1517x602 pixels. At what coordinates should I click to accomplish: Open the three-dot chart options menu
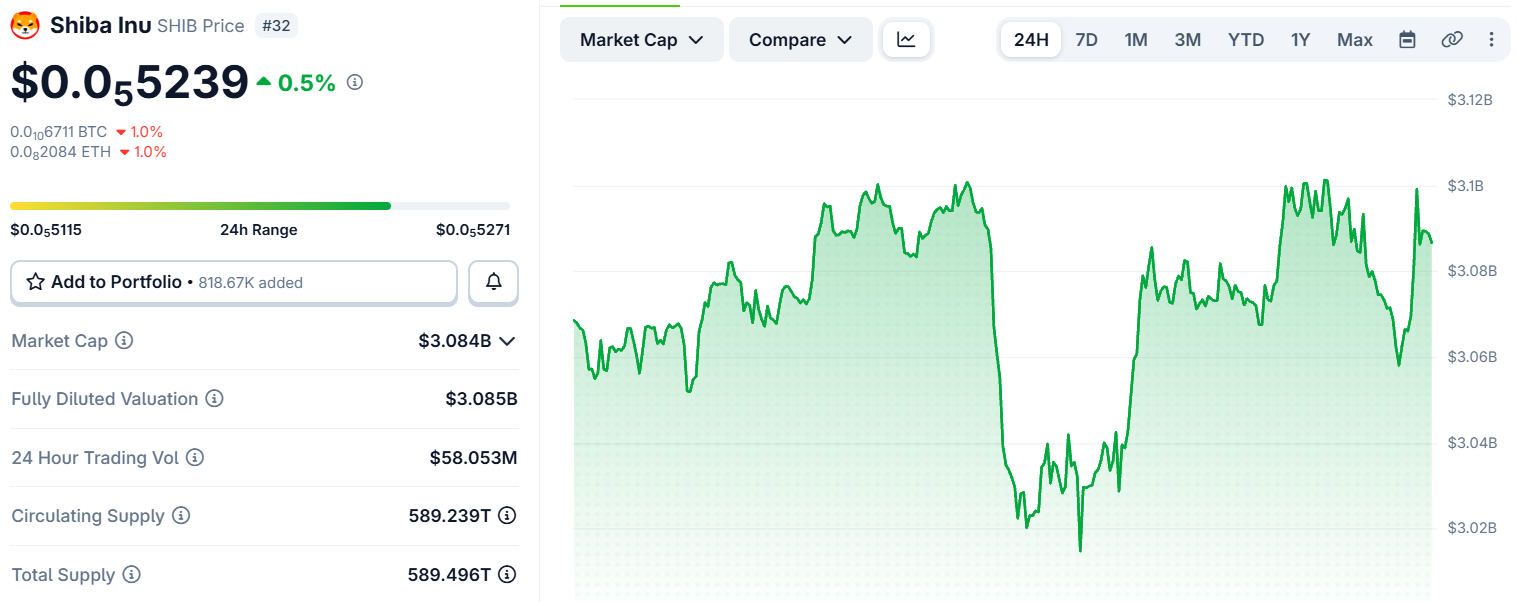(1491, 40)
